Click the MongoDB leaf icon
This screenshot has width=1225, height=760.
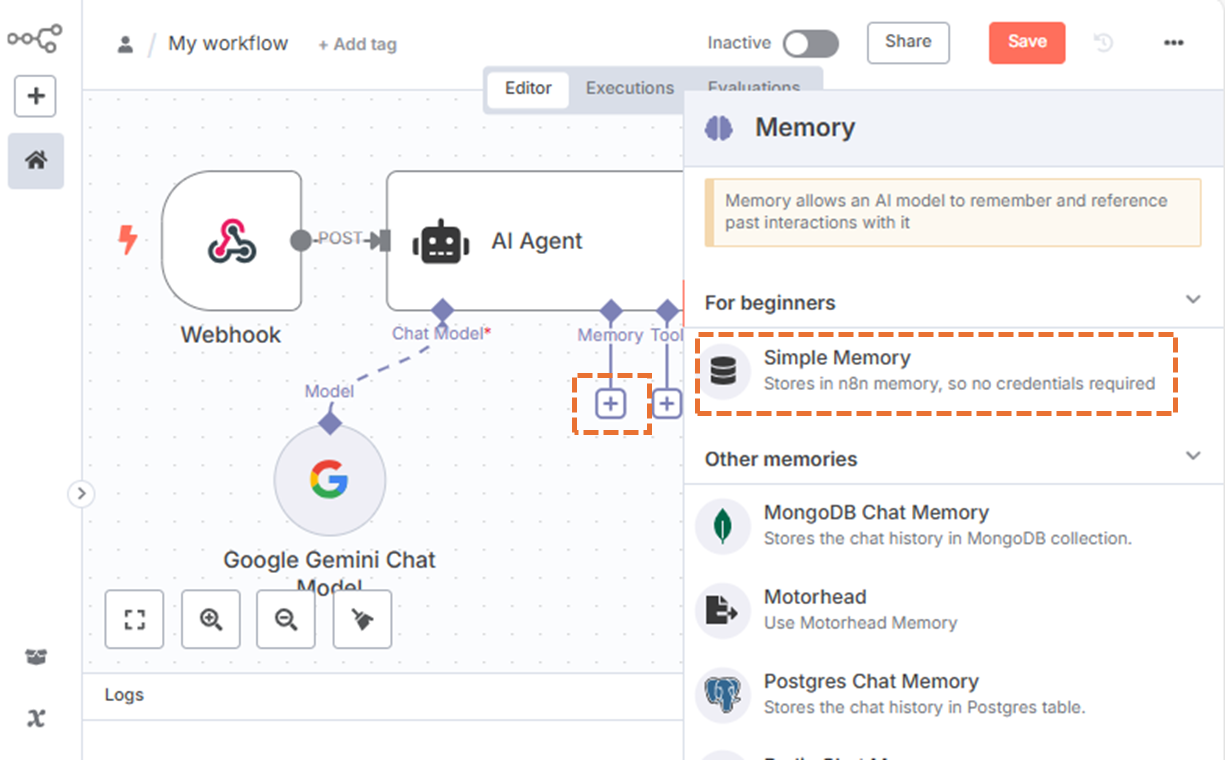pos(722,526)
